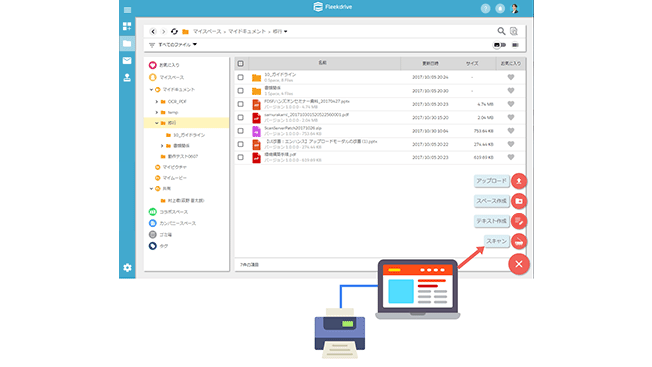Viewport: 652px width, 367px height.
Task: Open the document content search icon
Action: (514, 31)
